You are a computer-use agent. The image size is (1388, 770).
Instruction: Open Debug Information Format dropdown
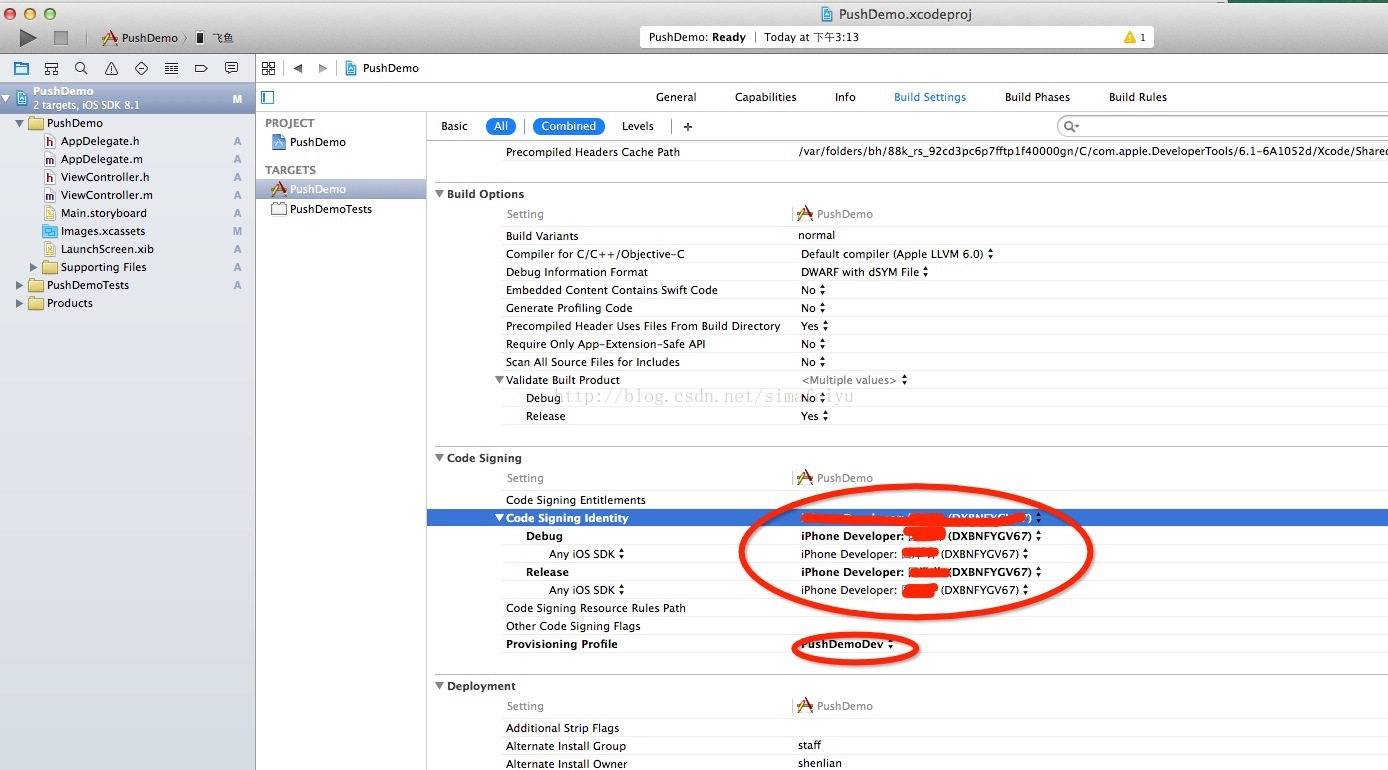click(x=865, y=272)
